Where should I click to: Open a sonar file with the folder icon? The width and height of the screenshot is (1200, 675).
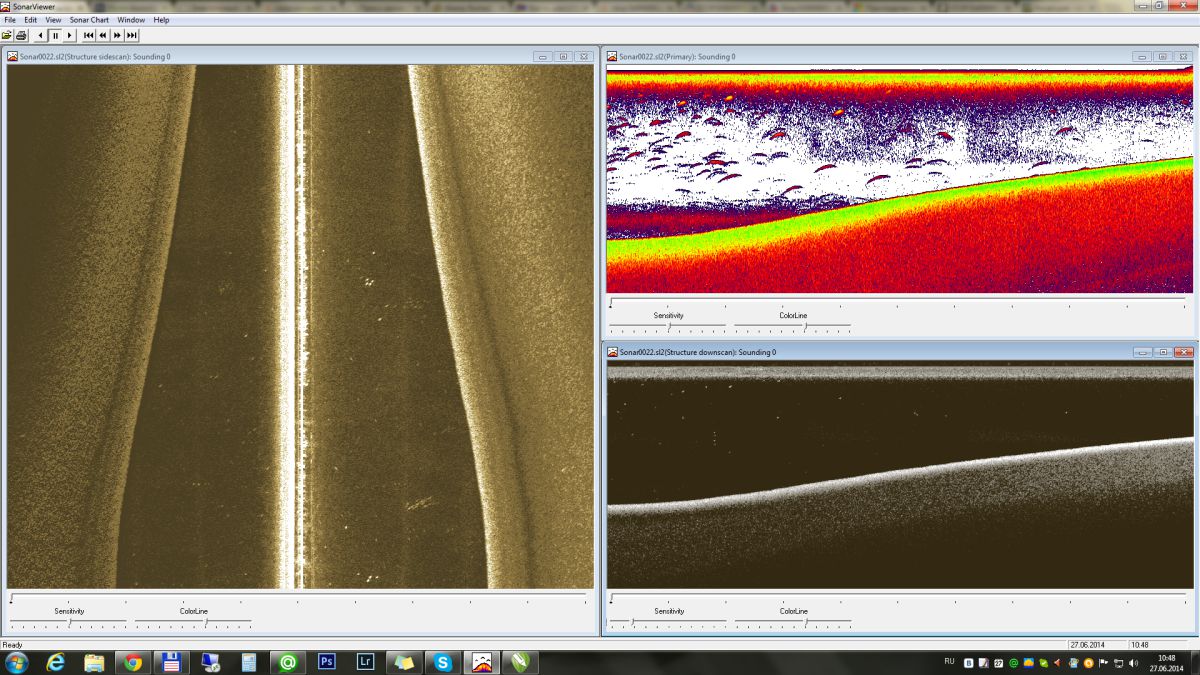click(7, 35)
